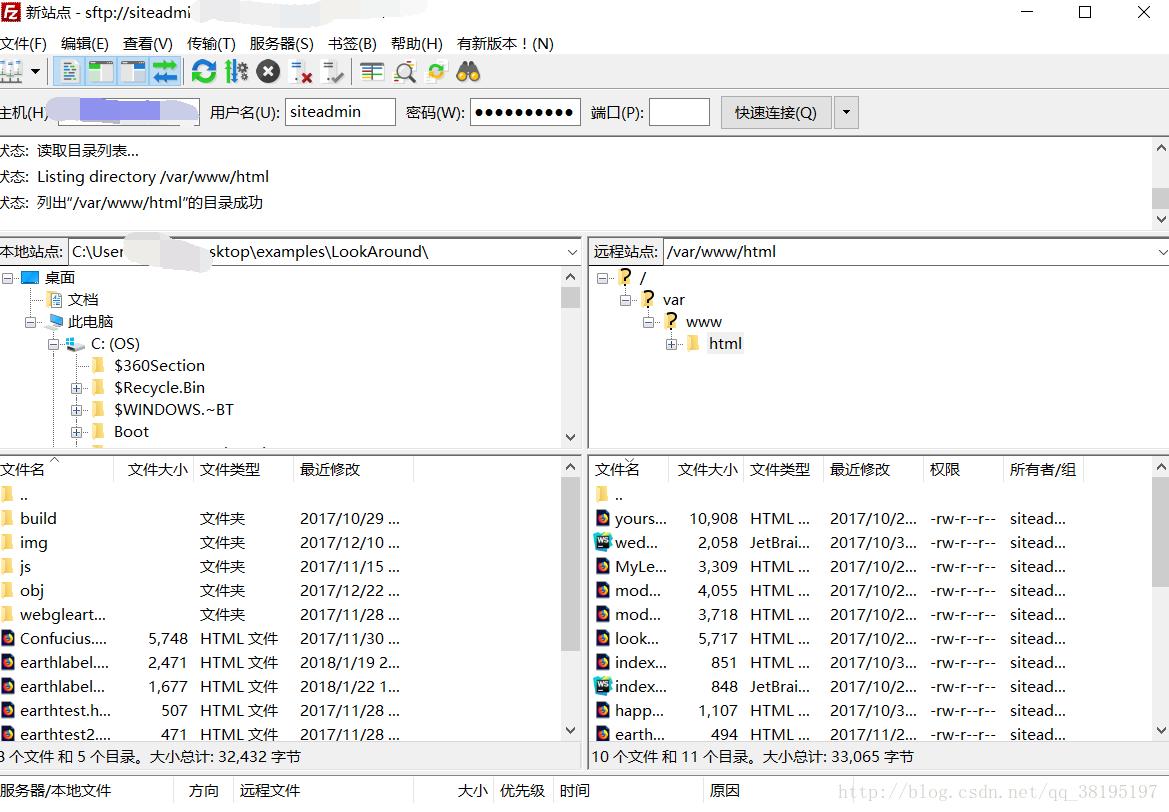The height and width of the screenshot is (812, 1169).
Task: Sort remote files by 权限 column
Action: point(963,470)
